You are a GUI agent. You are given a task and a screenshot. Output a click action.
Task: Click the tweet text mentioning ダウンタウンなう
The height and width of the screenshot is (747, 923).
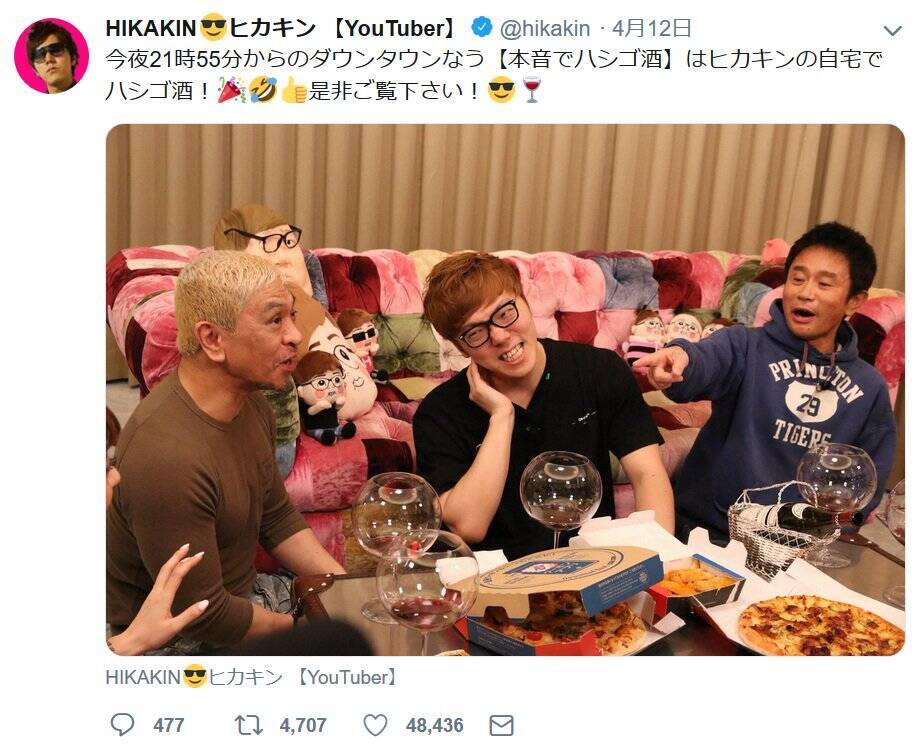[494, 75]
